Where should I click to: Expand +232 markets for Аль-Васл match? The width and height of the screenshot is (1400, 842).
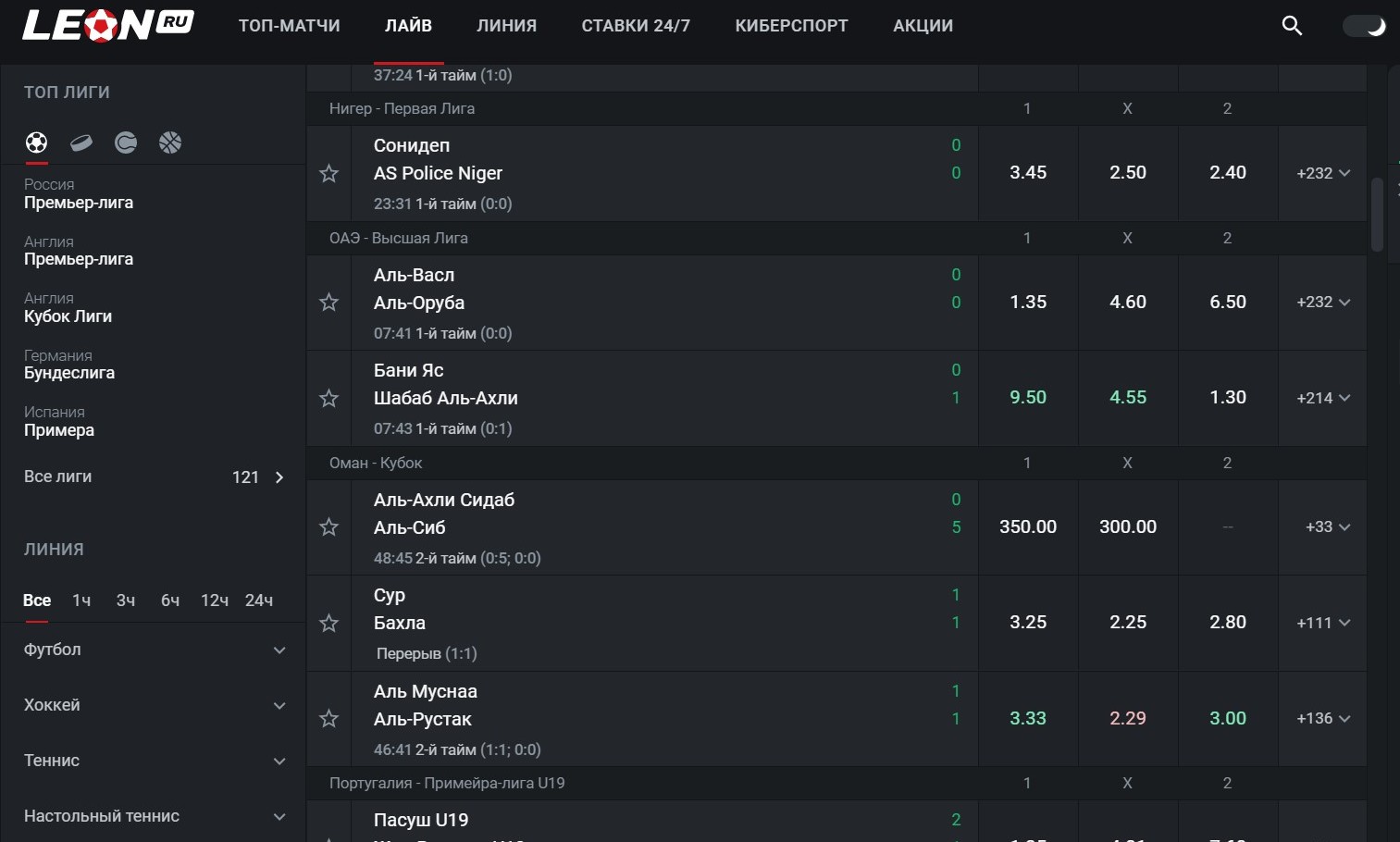click(1323, 302)
